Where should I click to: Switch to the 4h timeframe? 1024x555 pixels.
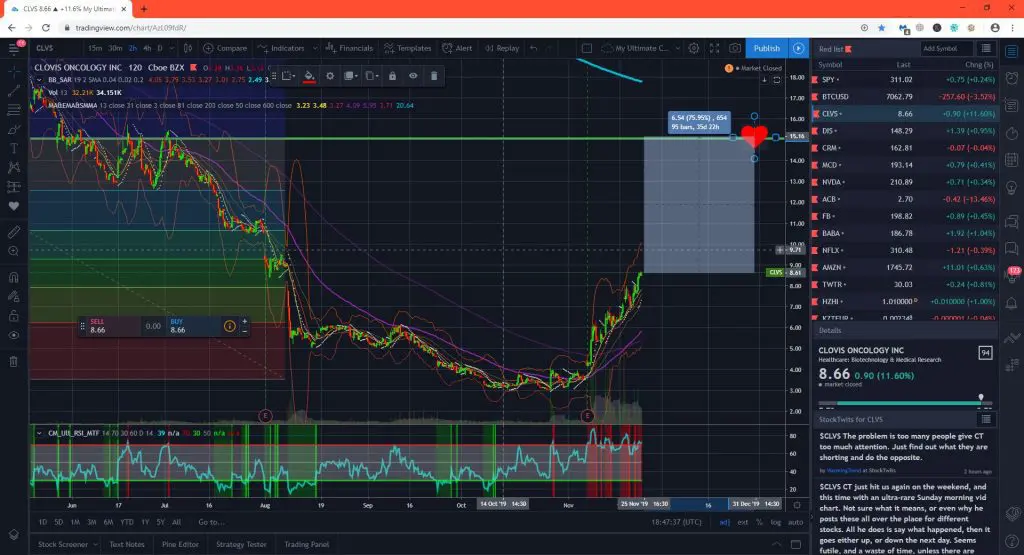click(147, 48)
